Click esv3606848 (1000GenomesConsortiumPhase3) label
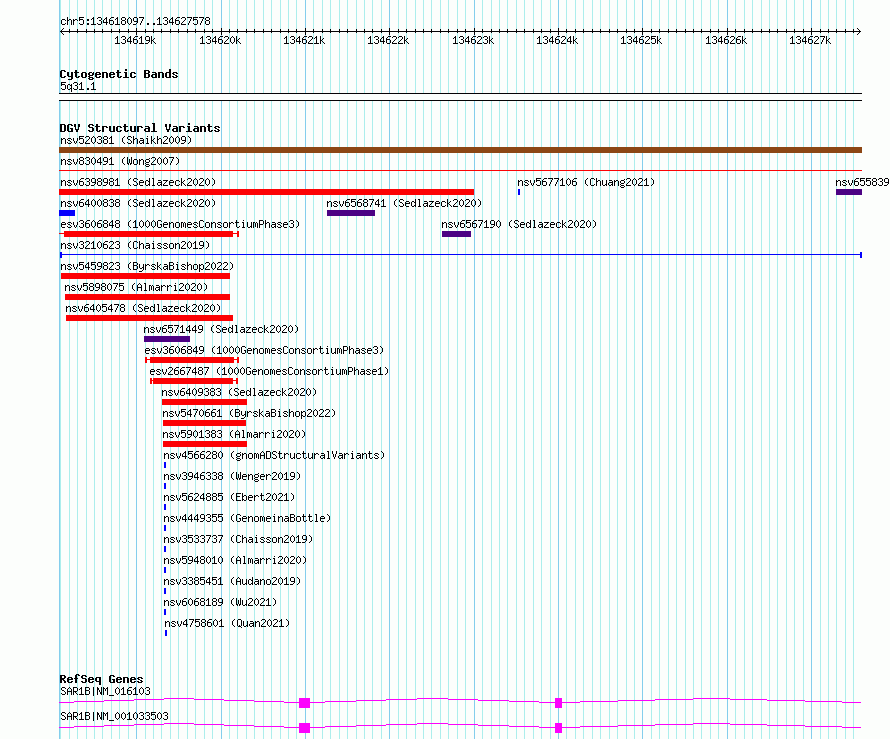 (x=180, y=224)
